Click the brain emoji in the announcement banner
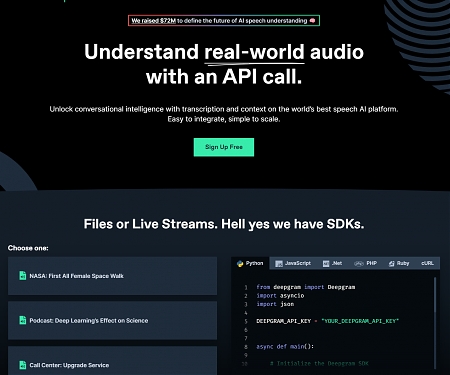Screen dimensions: 450x375 point(312,21)
